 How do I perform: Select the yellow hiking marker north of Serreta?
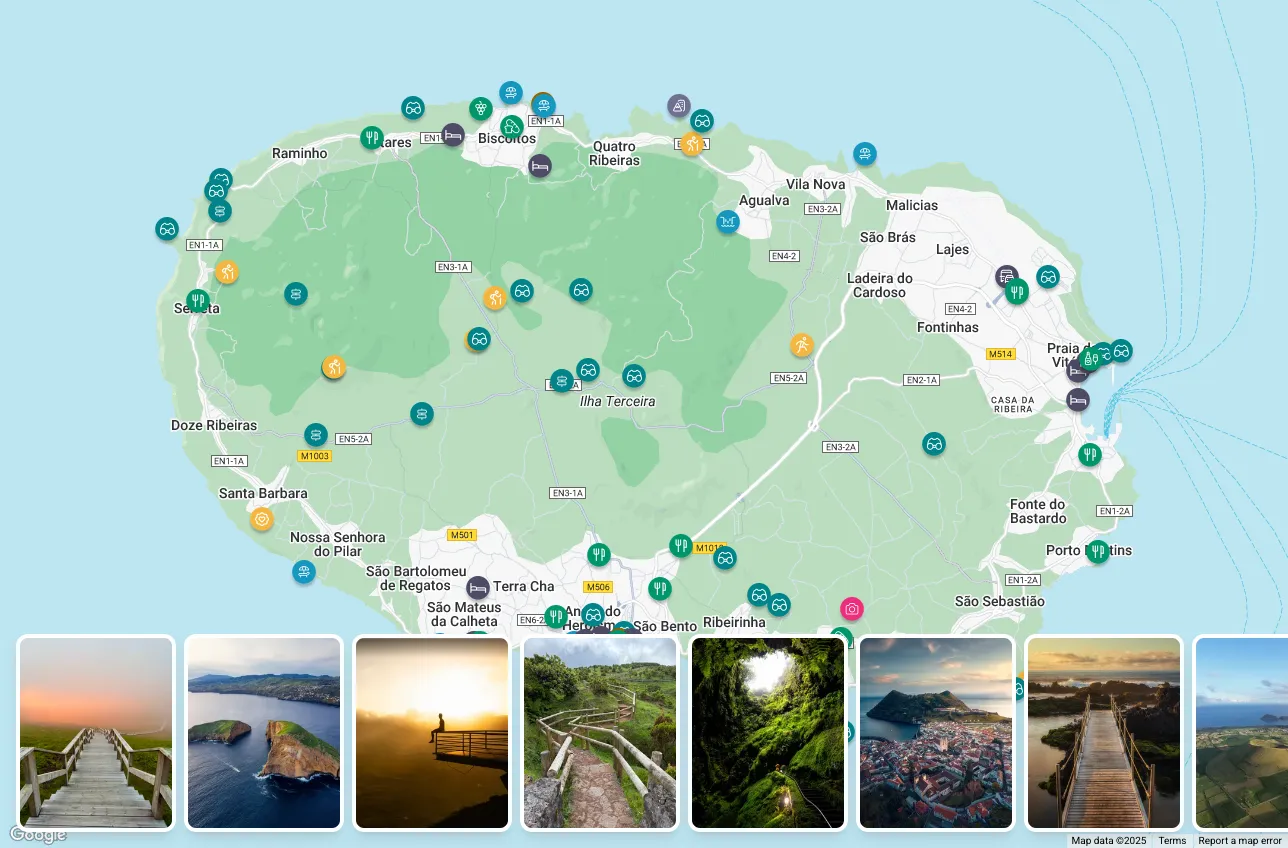(227, 272)
